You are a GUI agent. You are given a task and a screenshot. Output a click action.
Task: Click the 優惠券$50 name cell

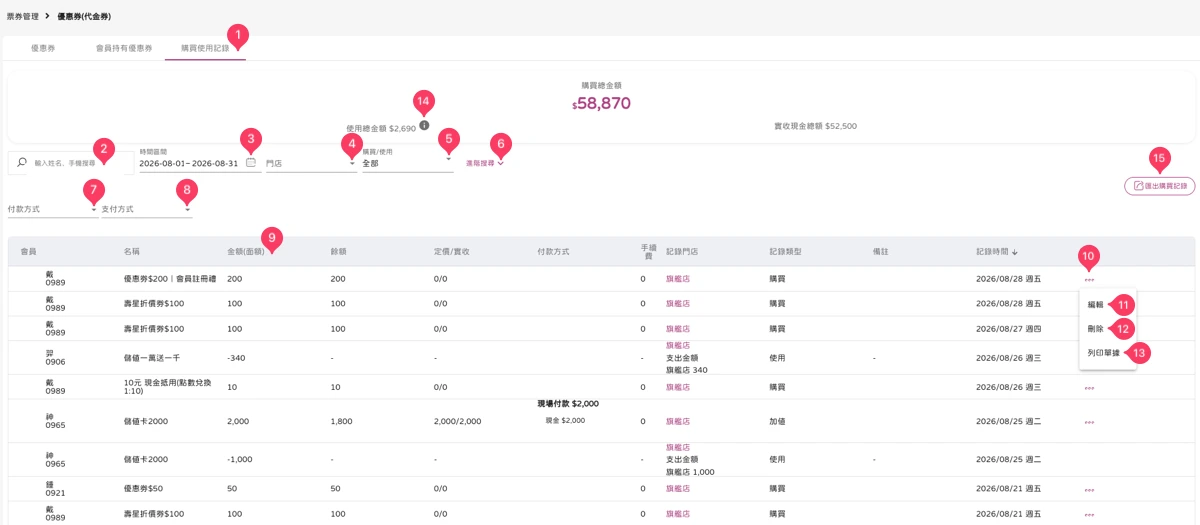tap(143, 489)
